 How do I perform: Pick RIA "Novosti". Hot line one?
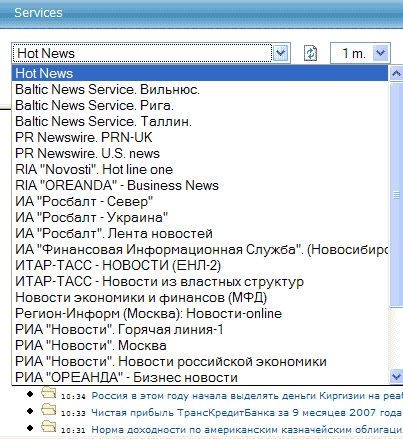point(200,169)
